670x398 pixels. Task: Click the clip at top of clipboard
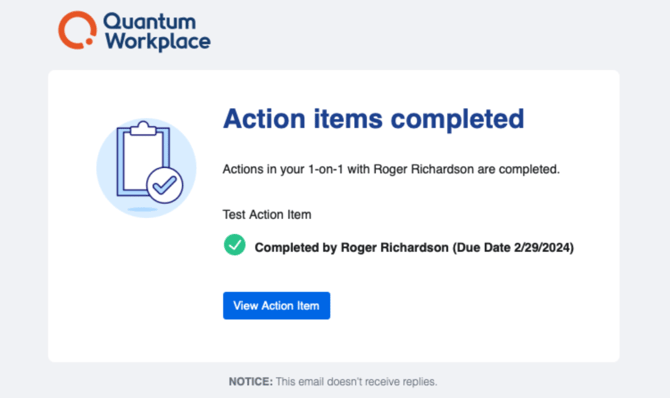tap(143, 128)
